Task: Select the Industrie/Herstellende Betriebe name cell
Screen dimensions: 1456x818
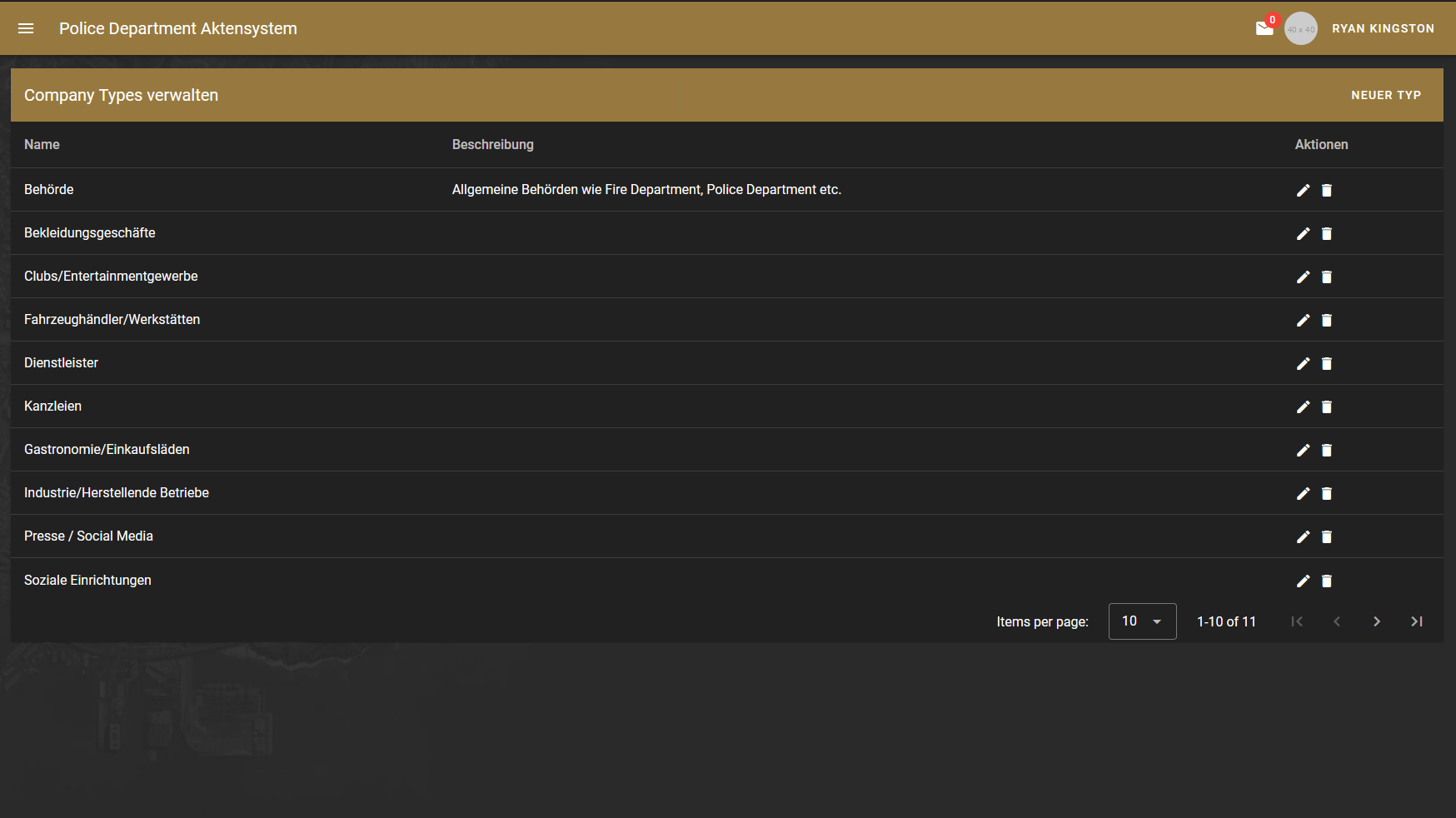Action: click(117, 492)
